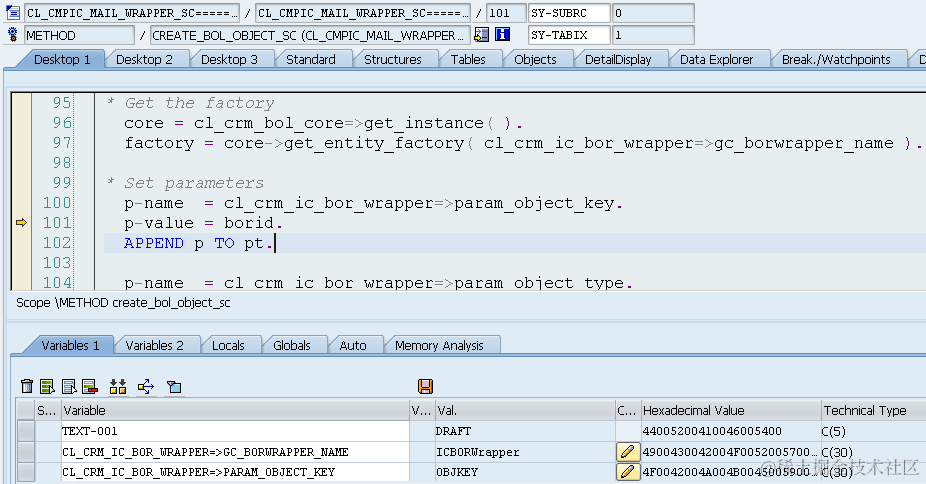Click the Technical Type column header
Screen dimensions: 926x484
click(873, 410)
